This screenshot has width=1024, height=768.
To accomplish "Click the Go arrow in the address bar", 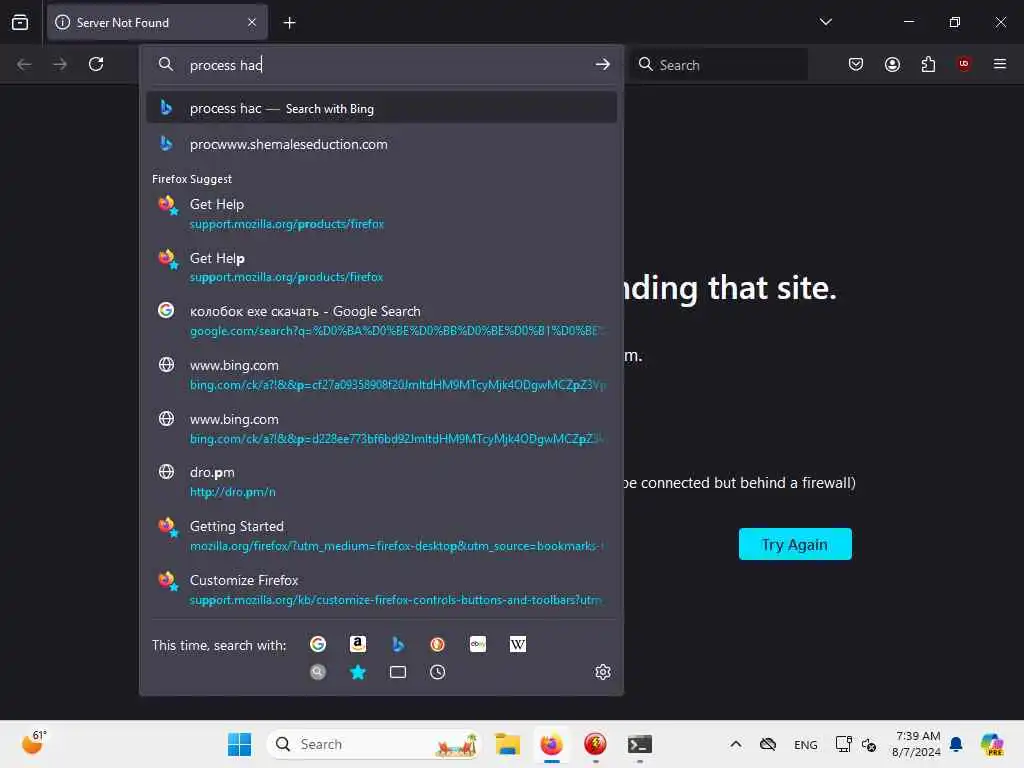I will (602, 64).
